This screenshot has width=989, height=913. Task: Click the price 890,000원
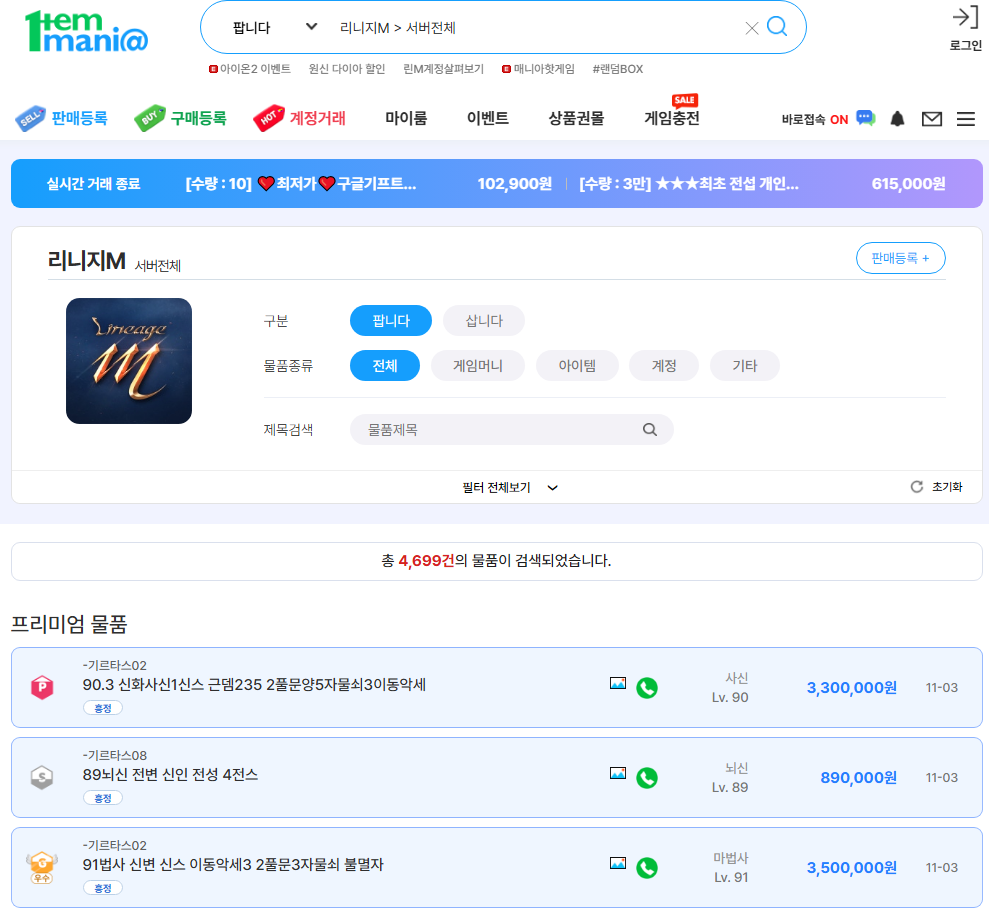[858, 777]
